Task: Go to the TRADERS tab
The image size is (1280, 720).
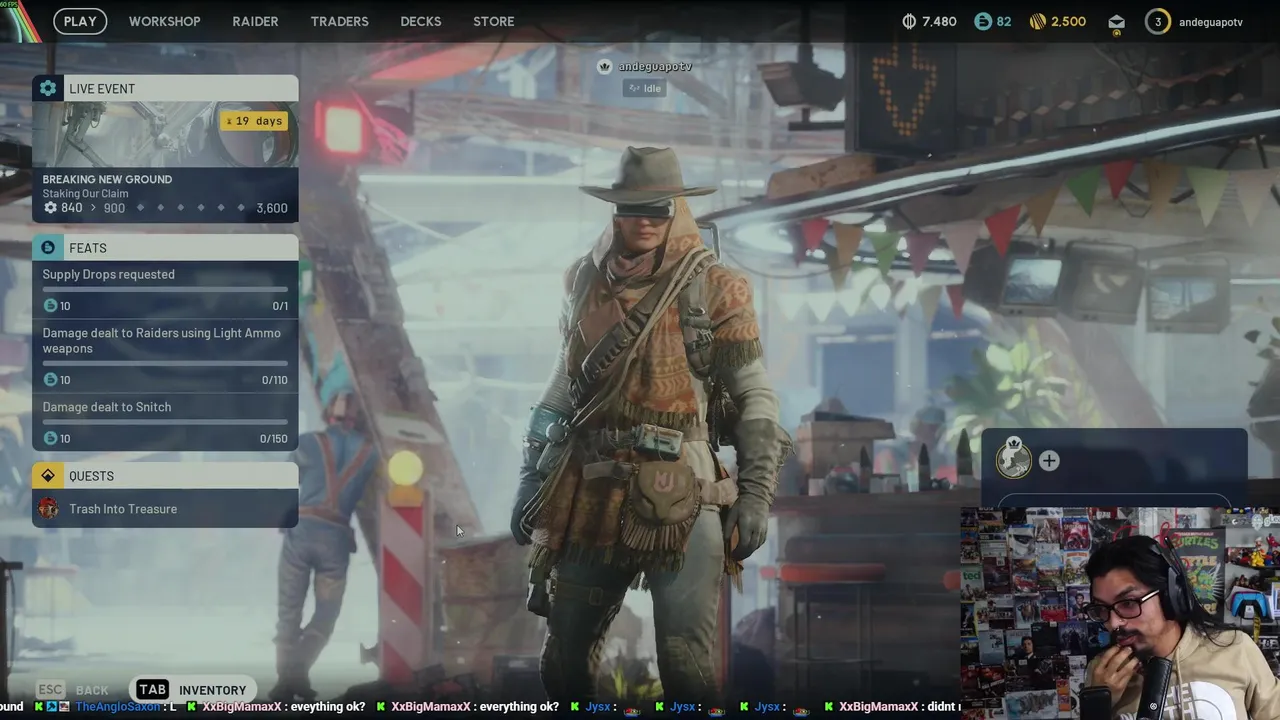Action: [339, 21]
